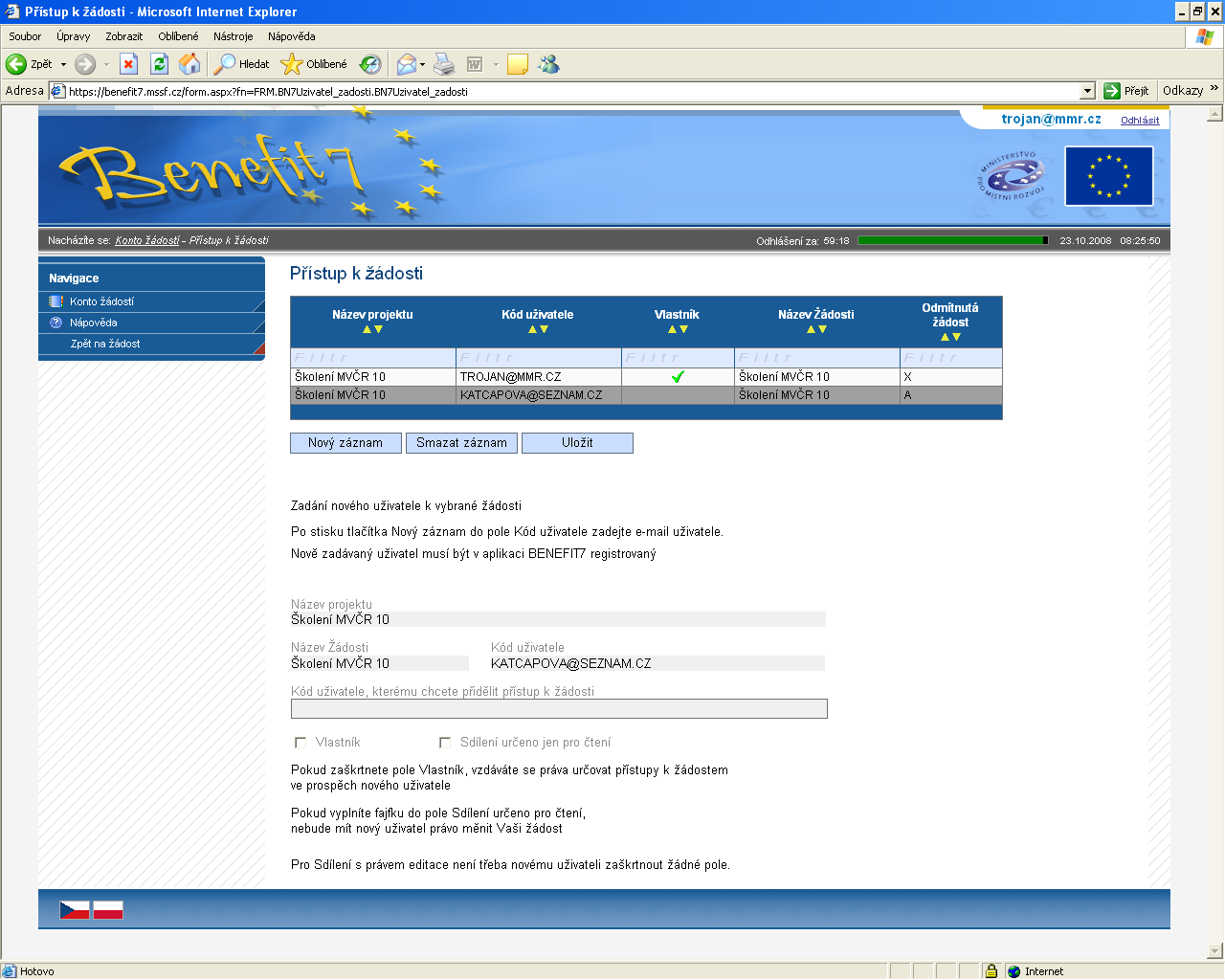
Task: Print the page with the printer icon
Action: pyautogui.click(x=444, y=64)
